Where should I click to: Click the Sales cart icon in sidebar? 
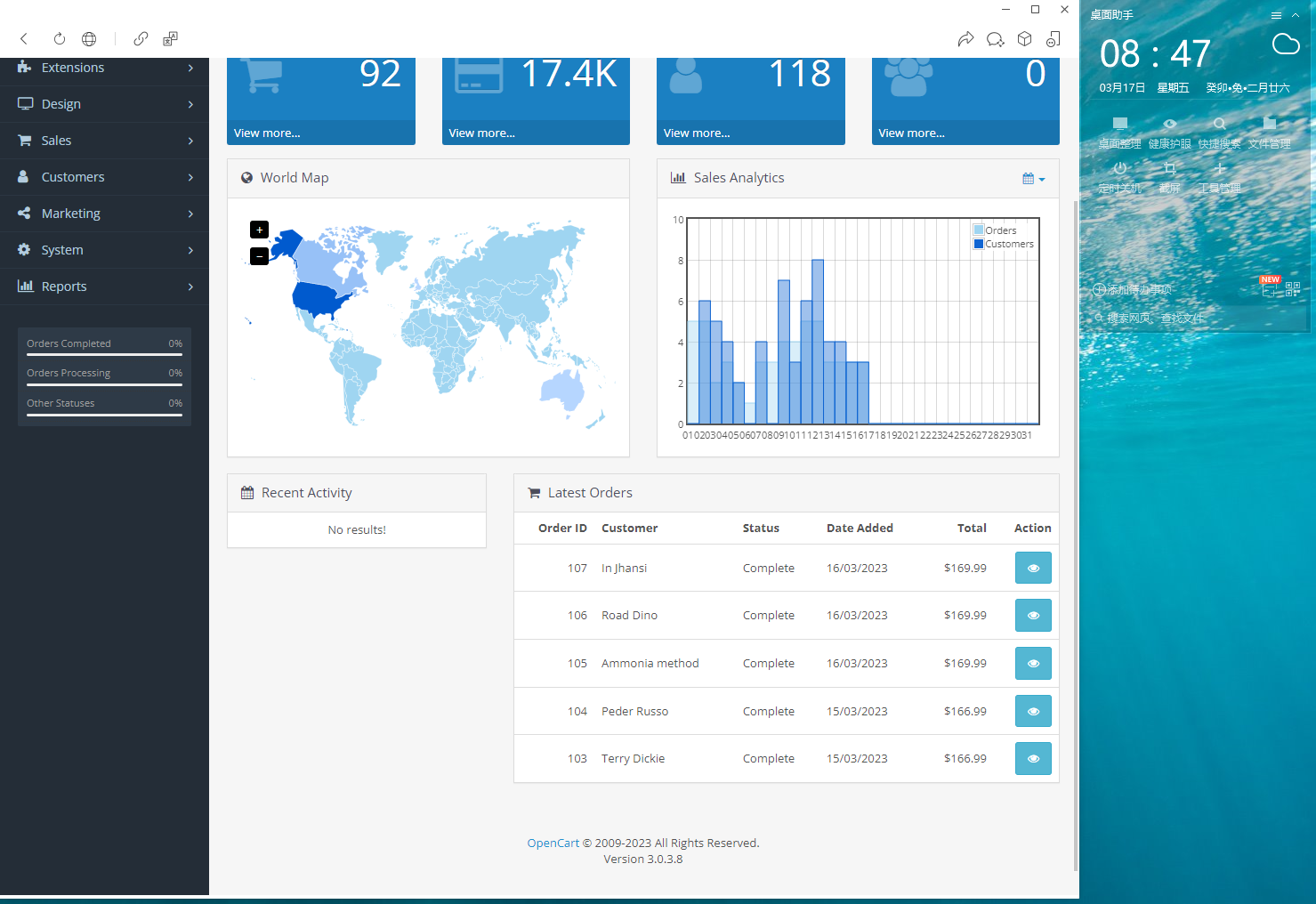click(24, 141)
